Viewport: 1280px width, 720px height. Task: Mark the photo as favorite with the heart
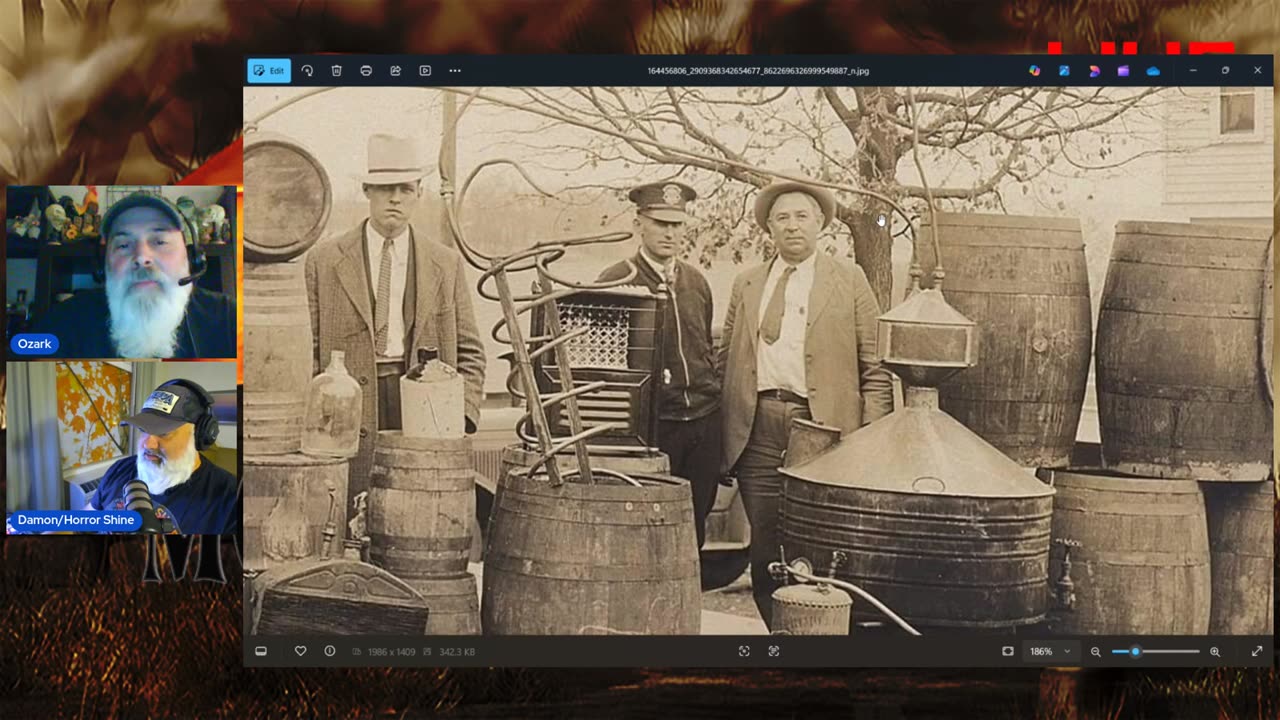[300, 651]
